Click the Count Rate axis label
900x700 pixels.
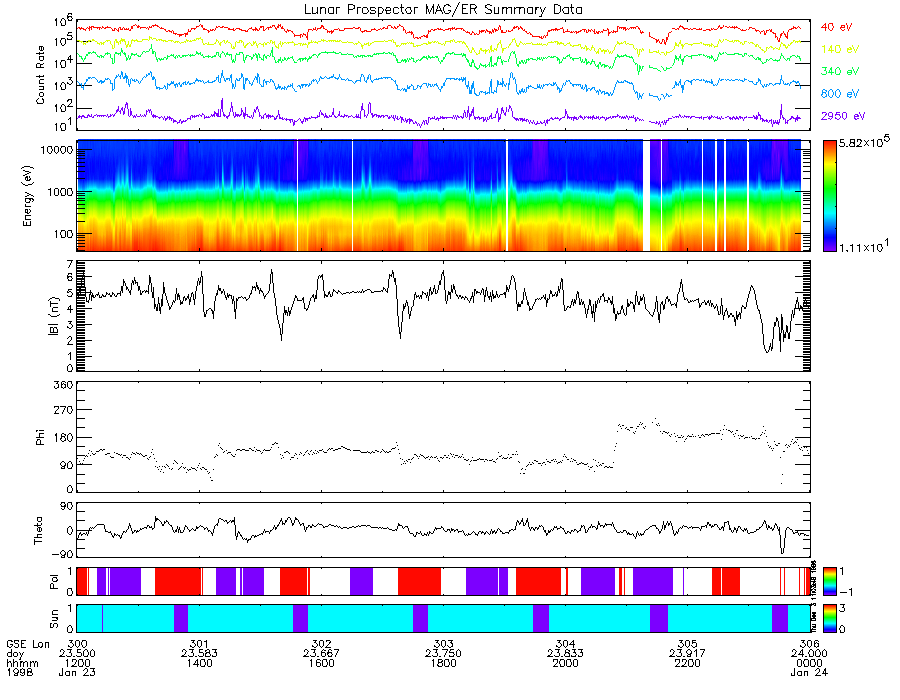[x=40, y=75]
